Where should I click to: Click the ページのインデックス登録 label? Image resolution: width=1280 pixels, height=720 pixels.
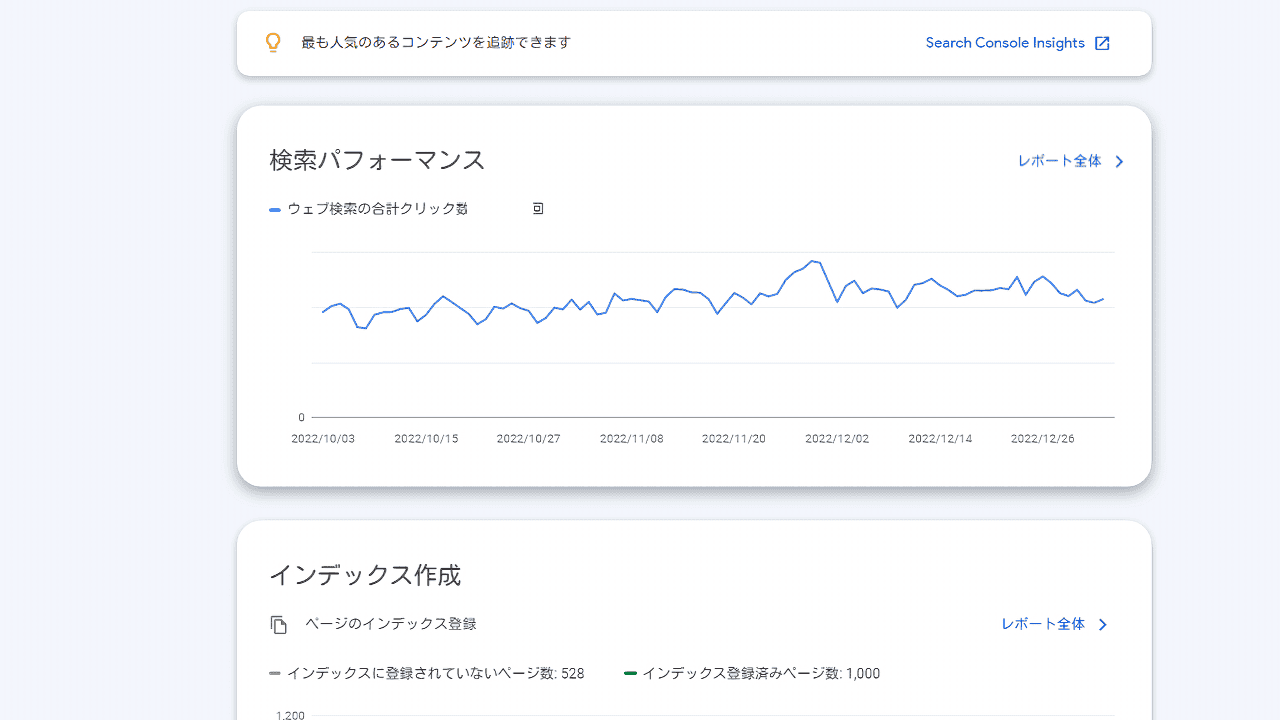point(391,624)
